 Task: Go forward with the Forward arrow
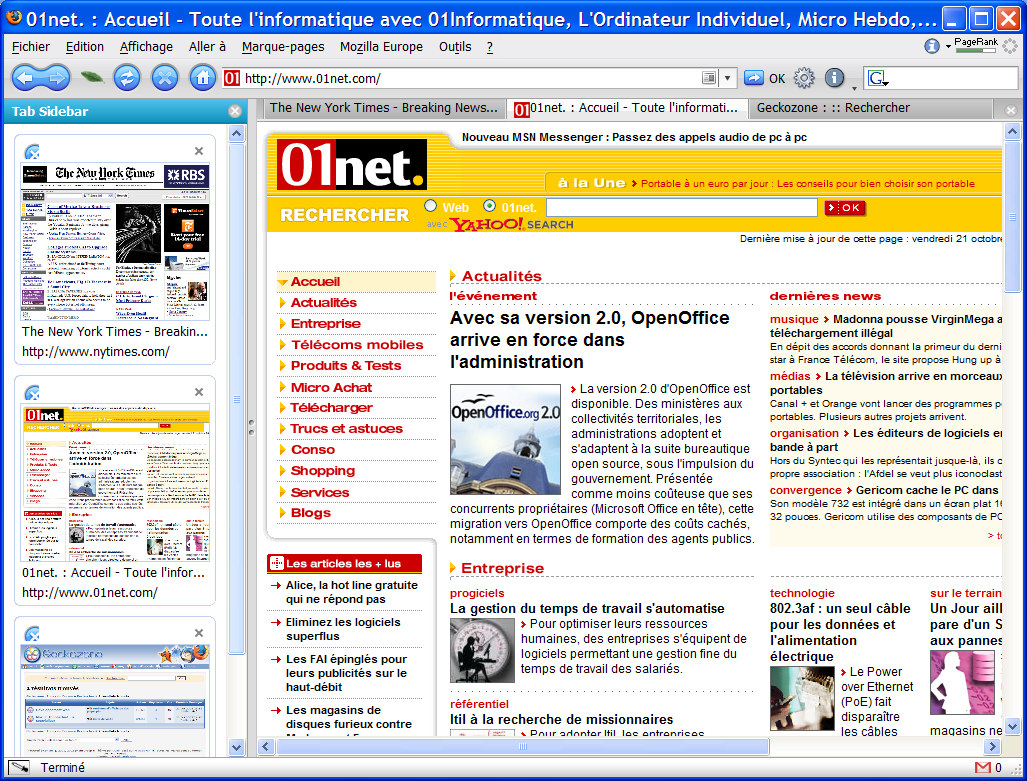tap(58, 79)
